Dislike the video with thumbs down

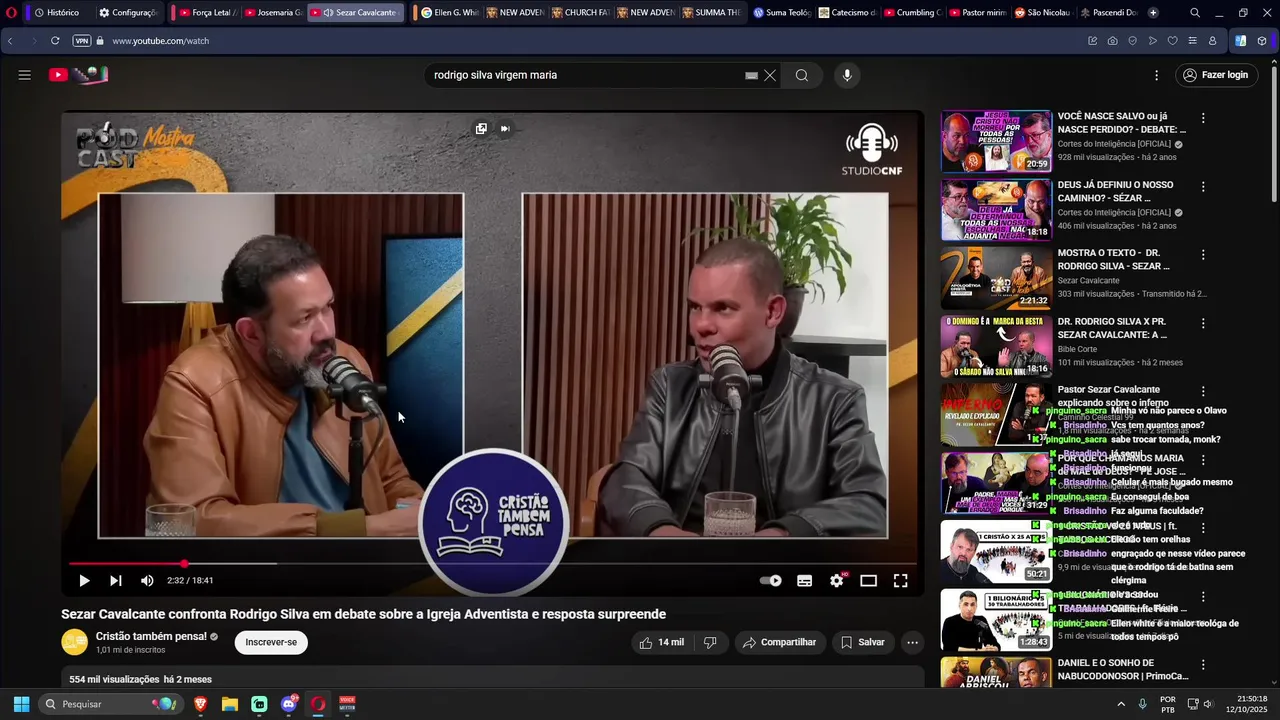coord(710,642)
